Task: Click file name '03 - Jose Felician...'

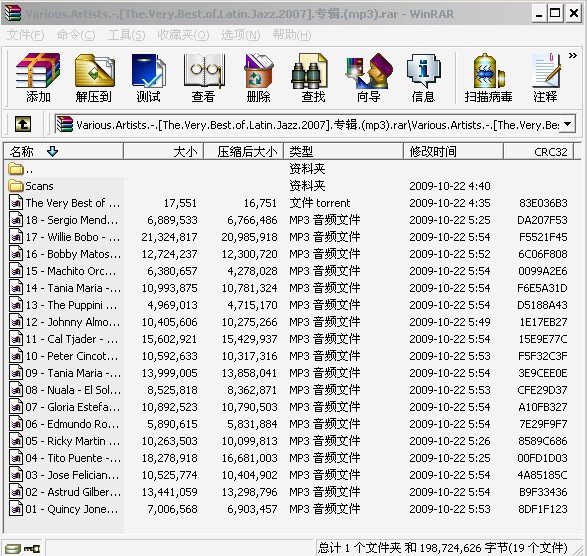Action: [x=73, y=475]
